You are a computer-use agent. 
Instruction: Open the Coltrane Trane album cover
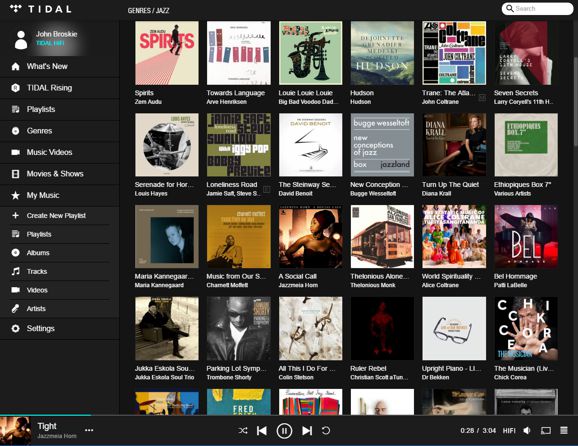[454, 53]
